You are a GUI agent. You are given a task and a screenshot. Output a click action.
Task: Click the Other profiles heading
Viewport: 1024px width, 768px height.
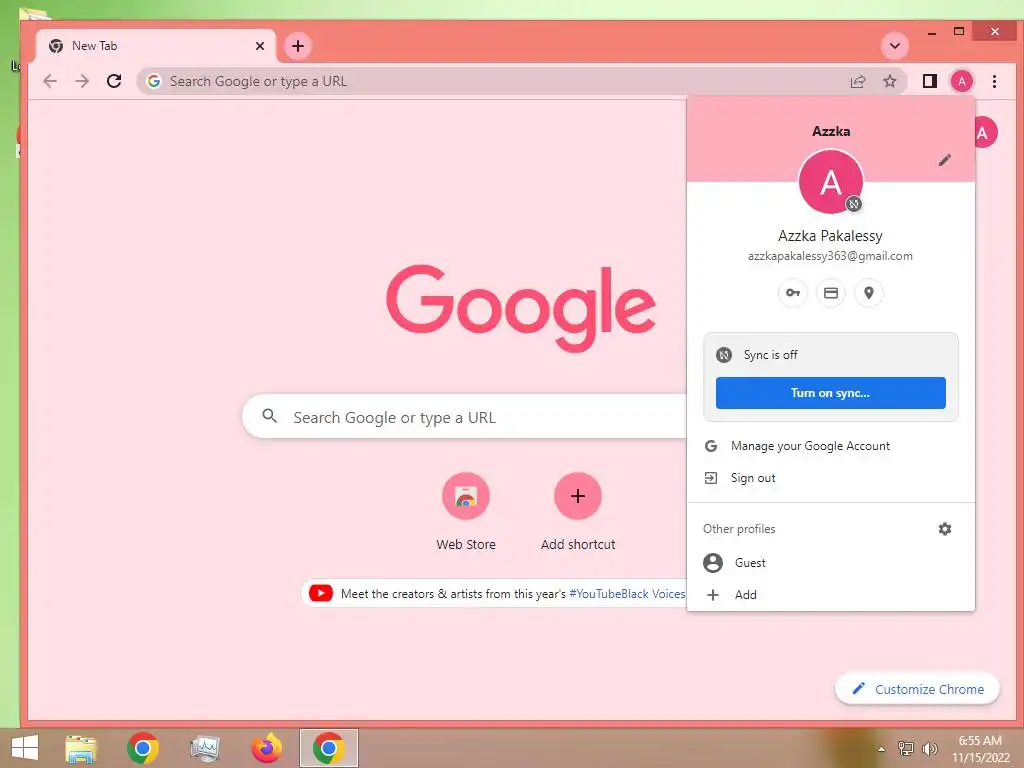739,529
